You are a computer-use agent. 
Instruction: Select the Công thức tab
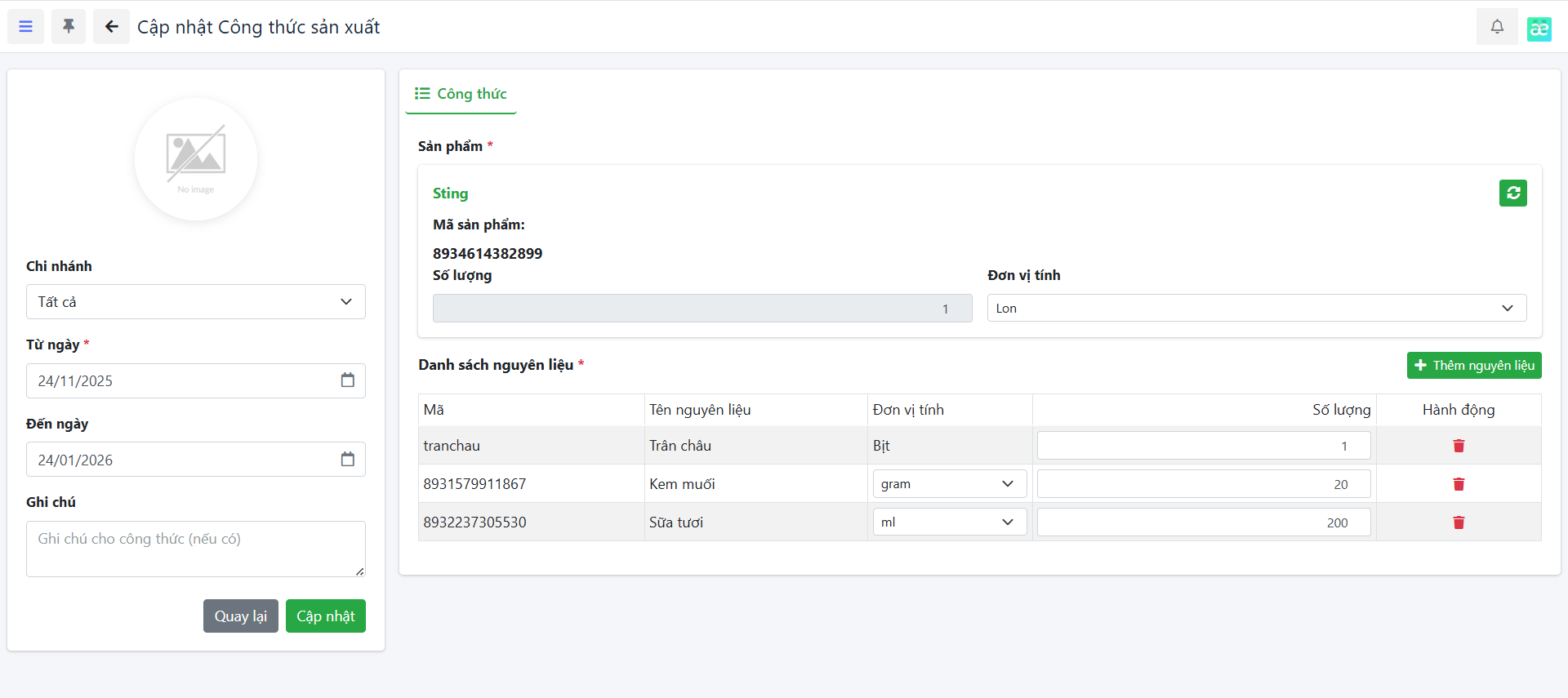click(461, 94)
